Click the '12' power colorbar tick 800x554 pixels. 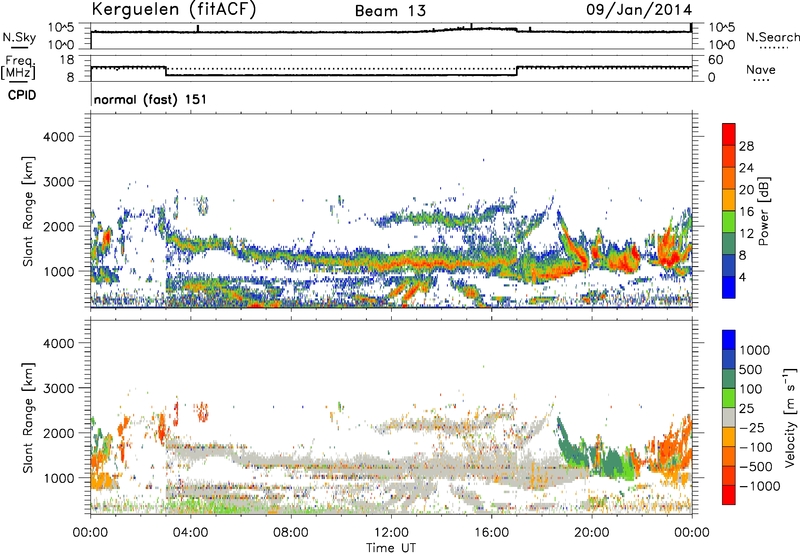746,234
